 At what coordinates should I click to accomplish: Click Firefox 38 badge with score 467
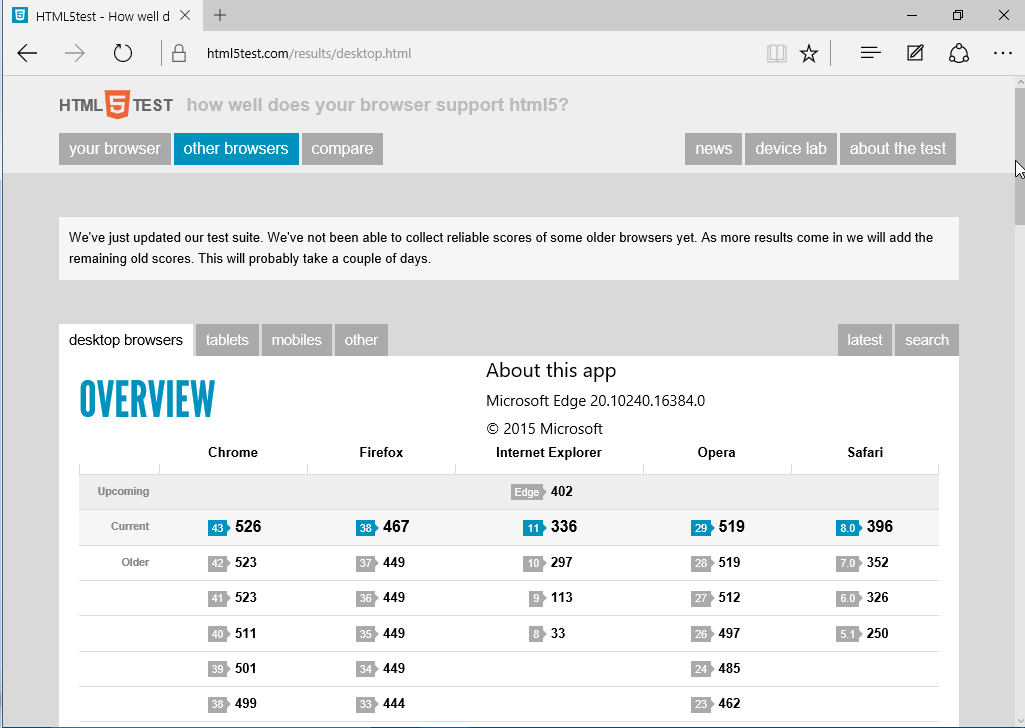click(366, 527)
